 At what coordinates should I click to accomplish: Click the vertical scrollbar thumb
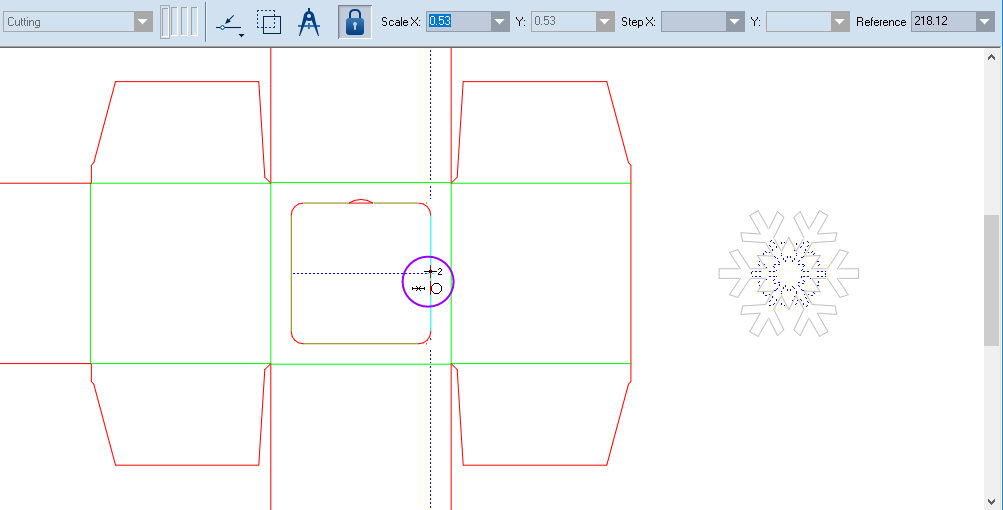coord(991,280)
